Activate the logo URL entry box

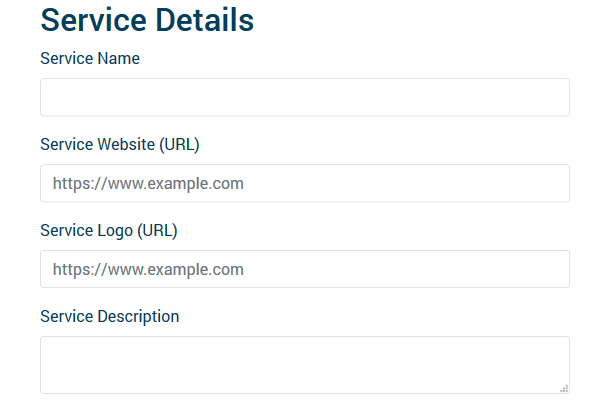pyautogui.click(x=304, y=270)
